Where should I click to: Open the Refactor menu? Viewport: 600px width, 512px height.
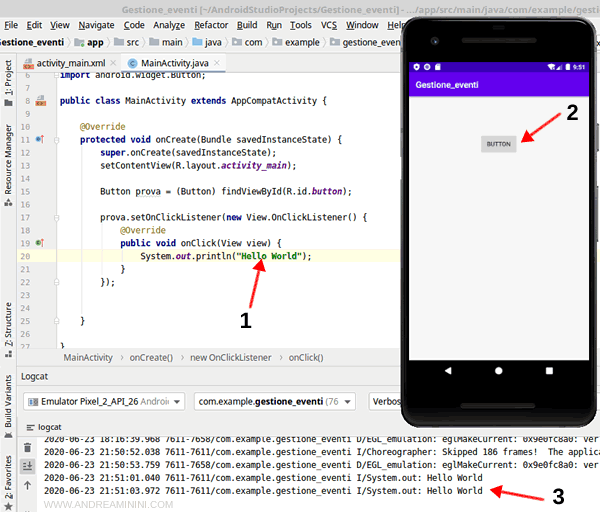point(211,24)
